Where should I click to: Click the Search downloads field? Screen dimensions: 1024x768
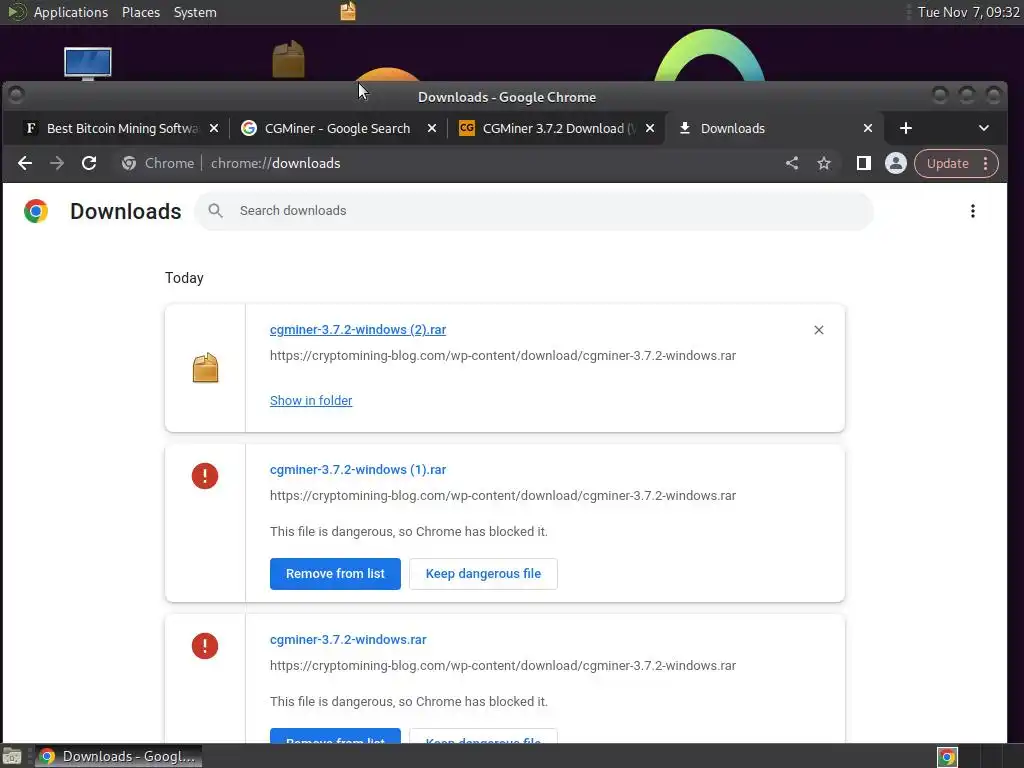[x=534, y=211]
